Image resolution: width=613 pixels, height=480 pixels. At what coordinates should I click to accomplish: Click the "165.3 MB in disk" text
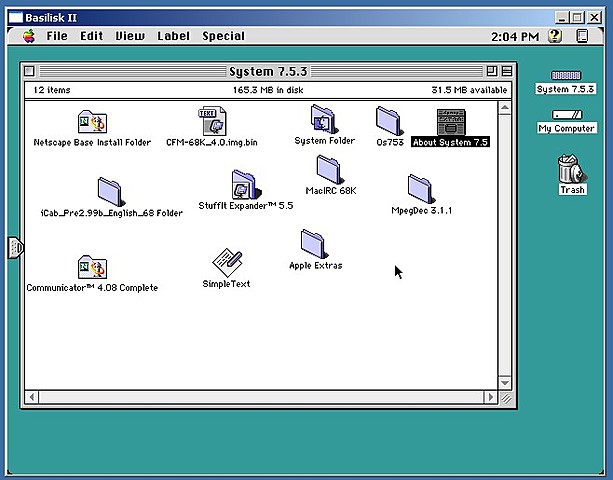pos(268,90)
